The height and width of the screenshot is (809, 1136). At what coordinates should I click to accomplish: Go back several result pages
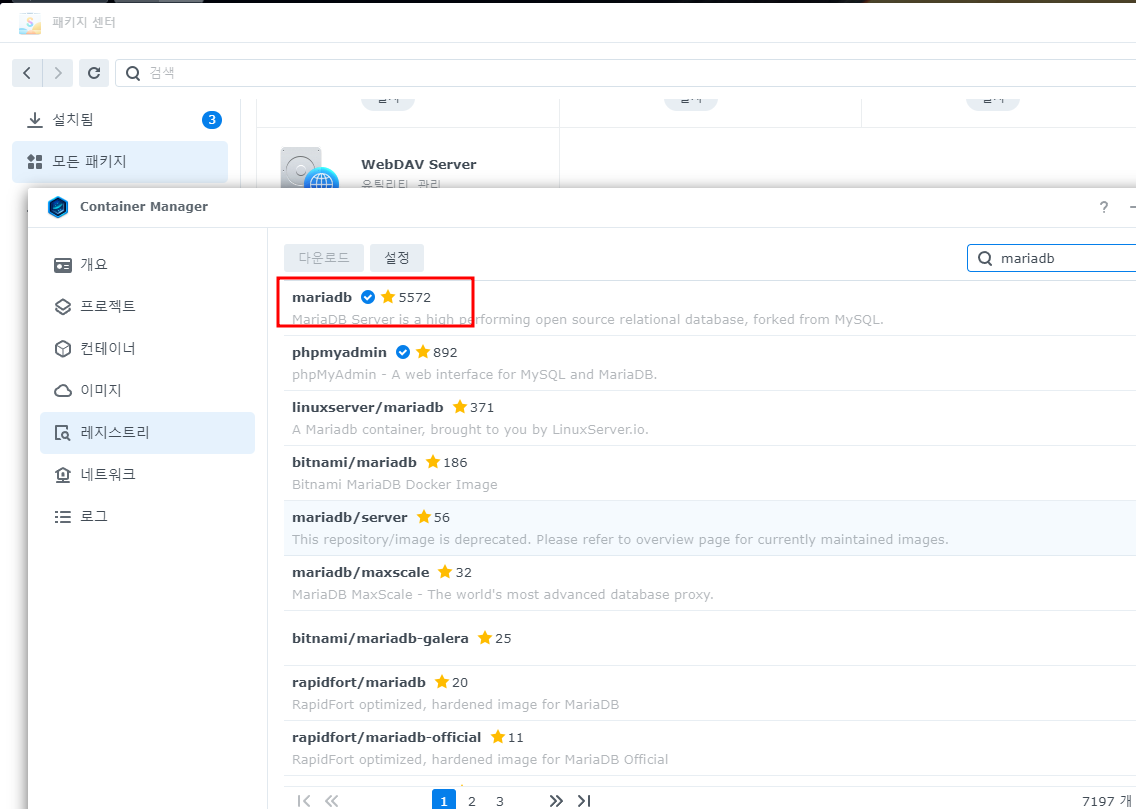pyautogui.click(x=332, y=800)
